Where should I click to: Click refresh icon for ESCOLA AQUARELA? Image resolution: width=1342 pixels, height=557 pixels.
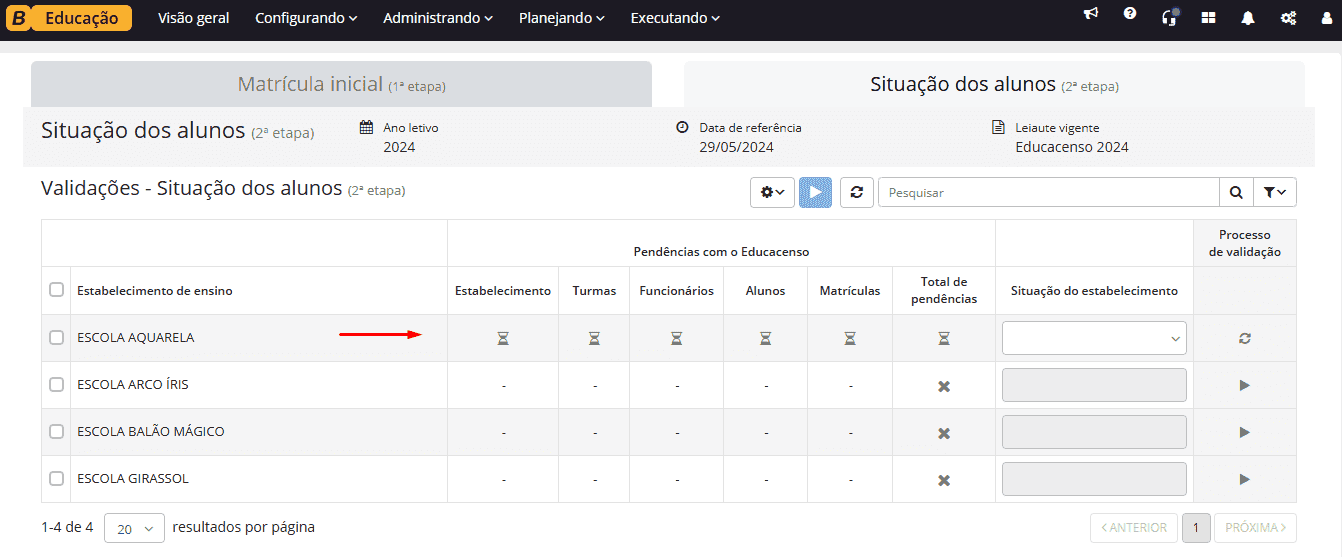[1245, 338]
